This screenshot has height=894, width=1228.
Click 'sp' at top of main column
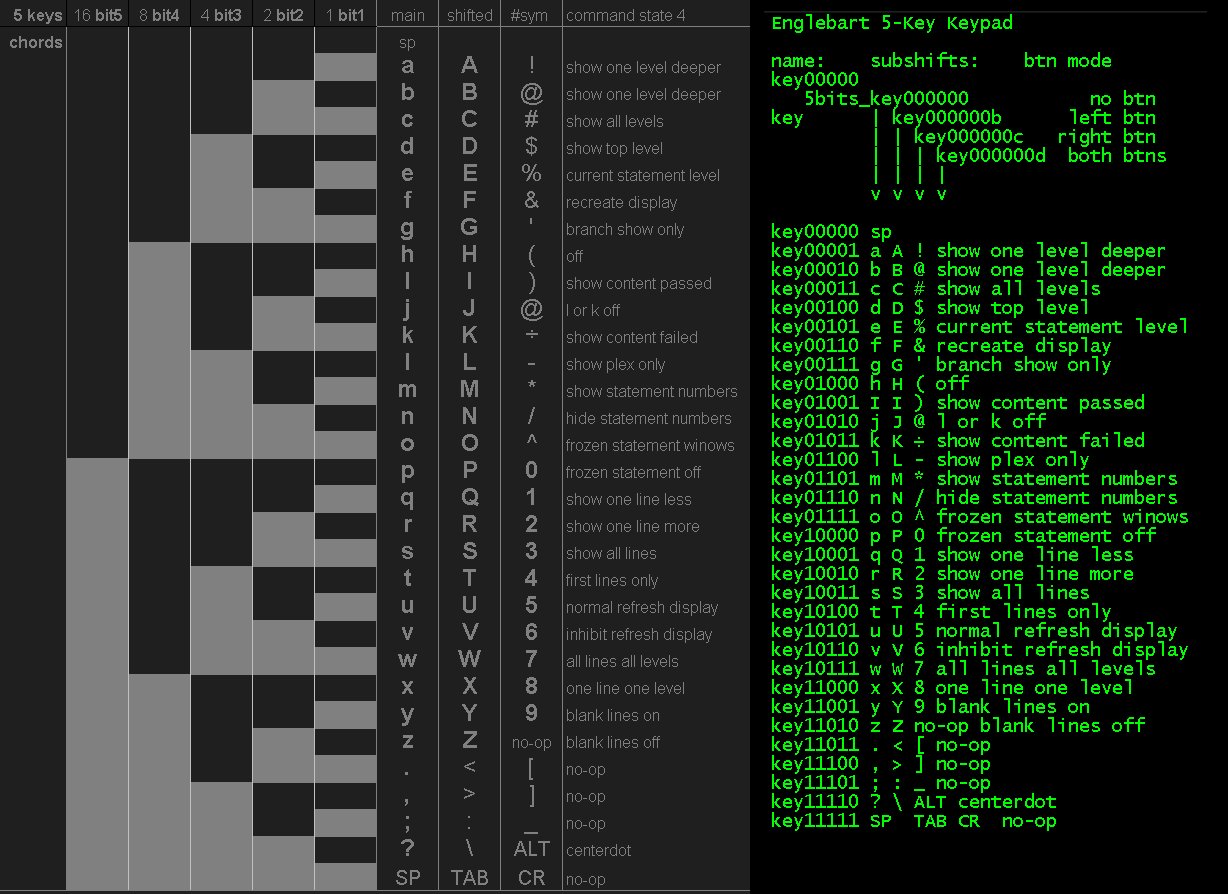click(x=407, y=43)
